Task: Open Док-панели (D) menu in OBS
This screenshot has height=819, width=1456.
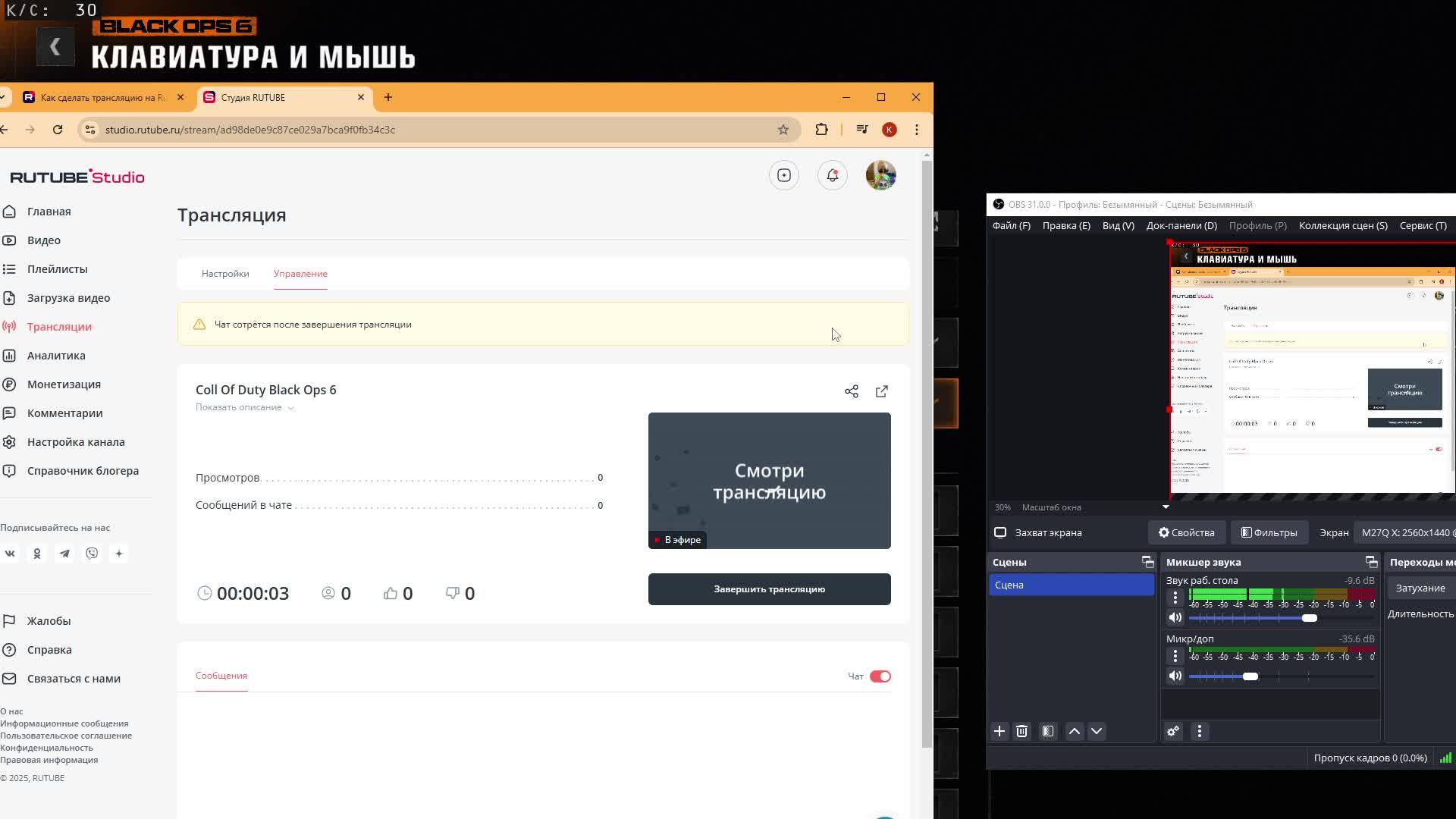Action: 1181,225
